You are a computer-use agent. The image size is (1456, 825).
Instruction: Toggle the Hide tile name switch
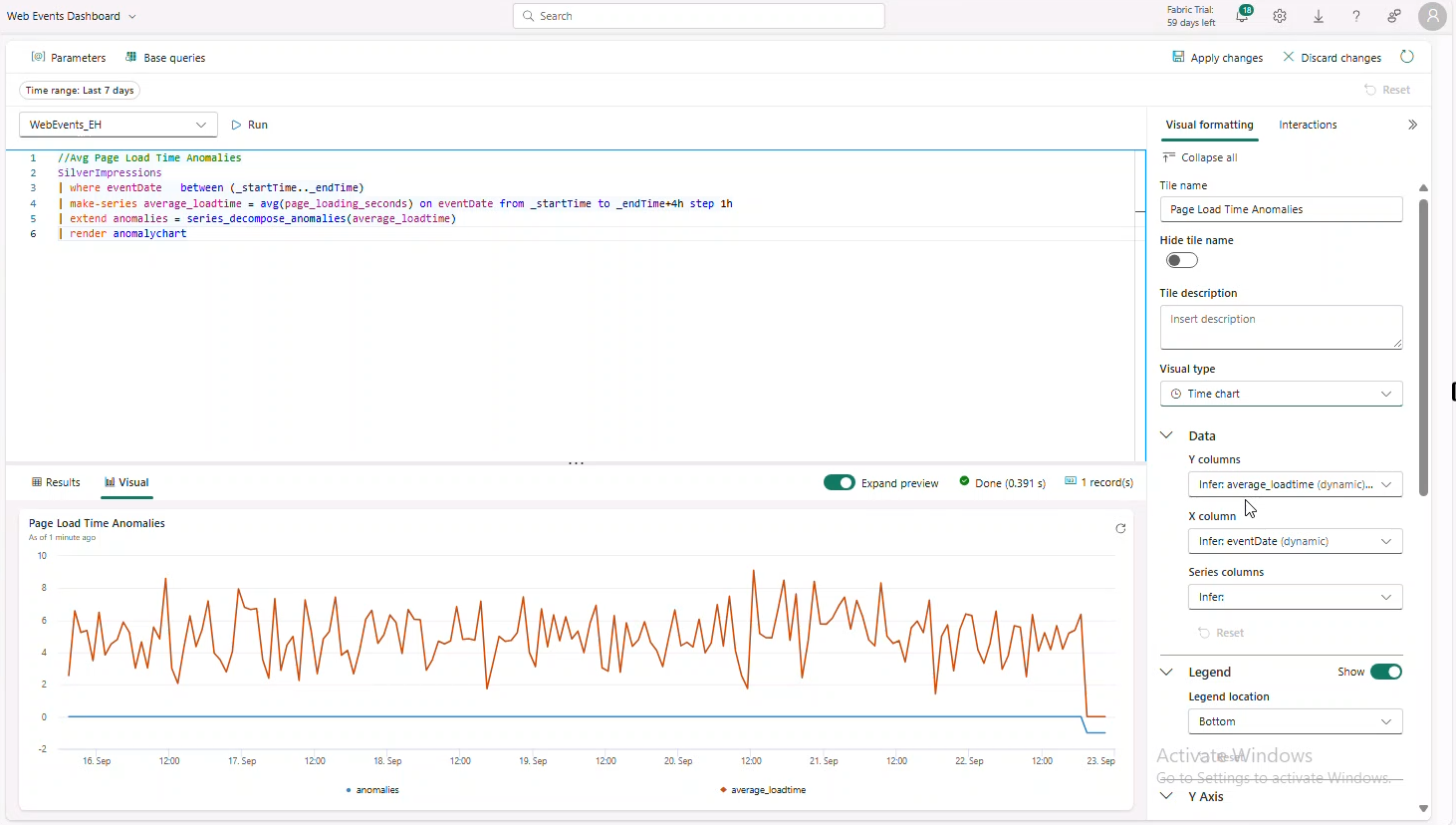pos(1182,261)
